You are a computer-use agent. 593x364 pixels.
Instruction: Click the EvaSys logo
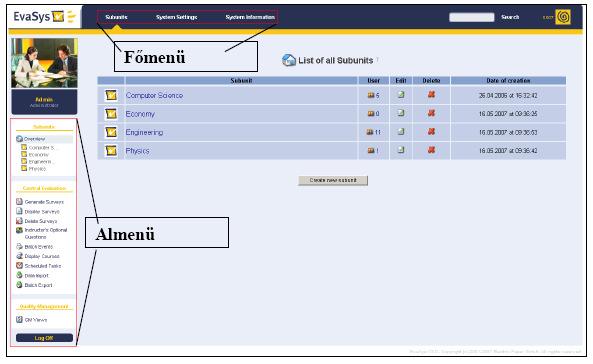(x=45, y=17)
